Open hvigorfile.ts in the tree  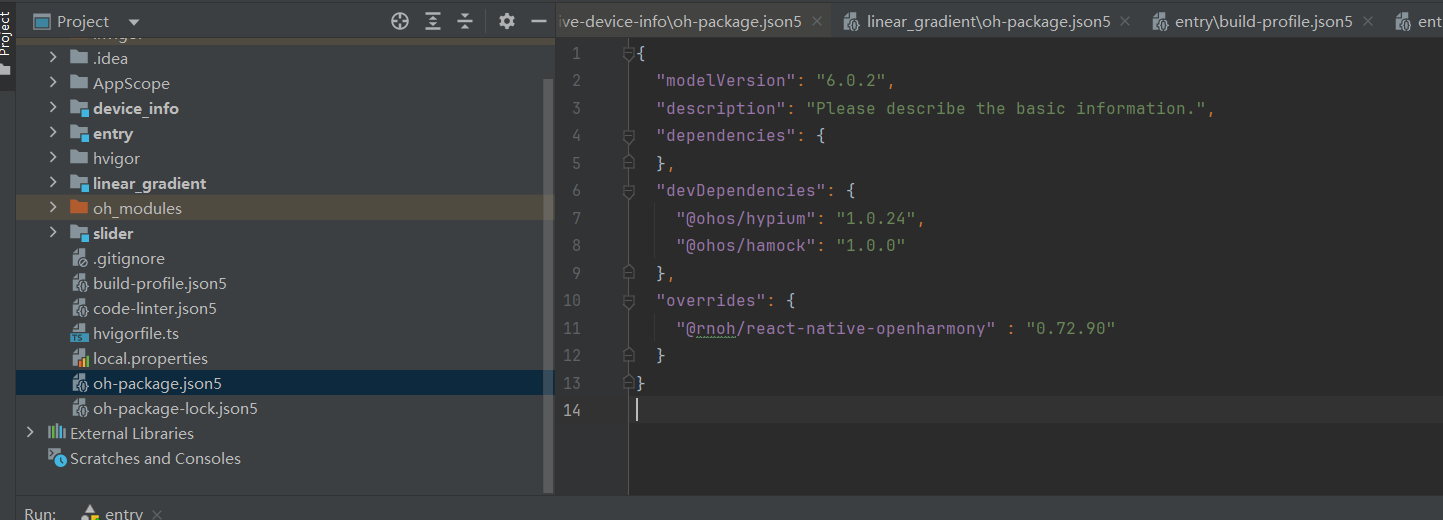[x=136, y=333]
